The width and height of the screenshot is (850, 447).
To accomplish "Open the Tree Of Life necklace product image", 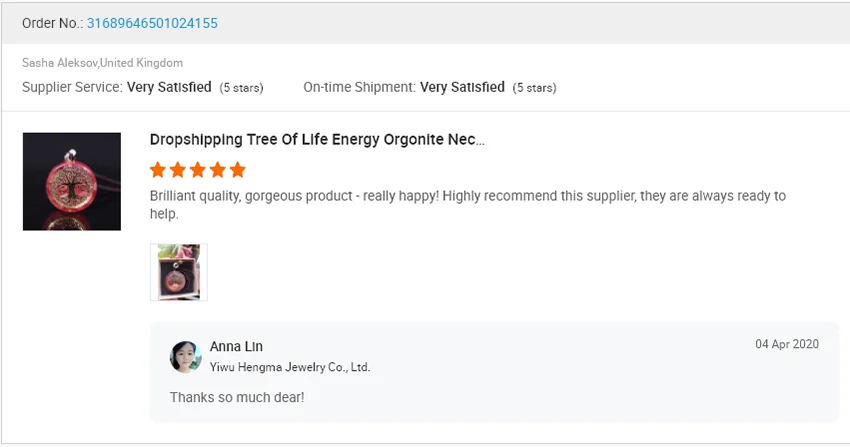I will 72,182.
